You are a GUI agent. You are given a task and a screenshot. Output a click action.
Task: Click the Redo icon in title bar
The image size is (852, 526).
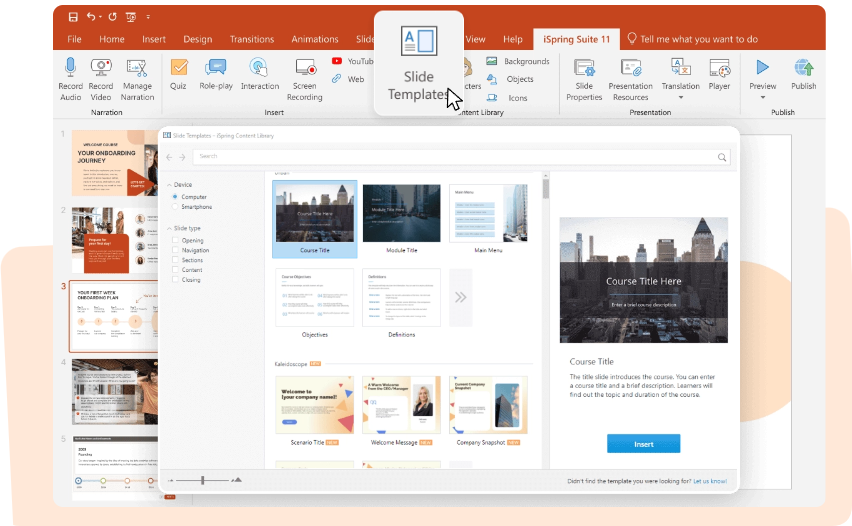click(112, 17)
